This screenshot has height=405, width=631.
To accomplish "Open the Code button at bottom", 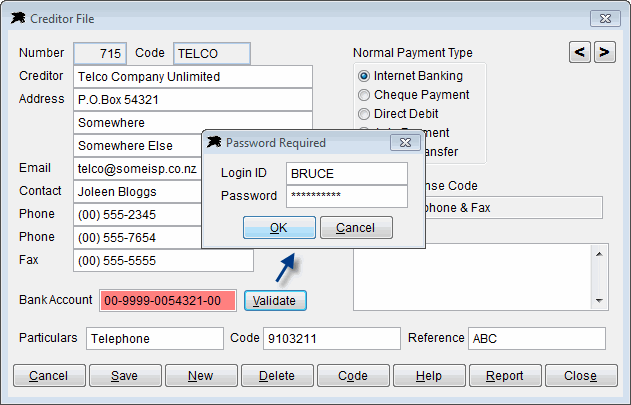I will 353,376.
